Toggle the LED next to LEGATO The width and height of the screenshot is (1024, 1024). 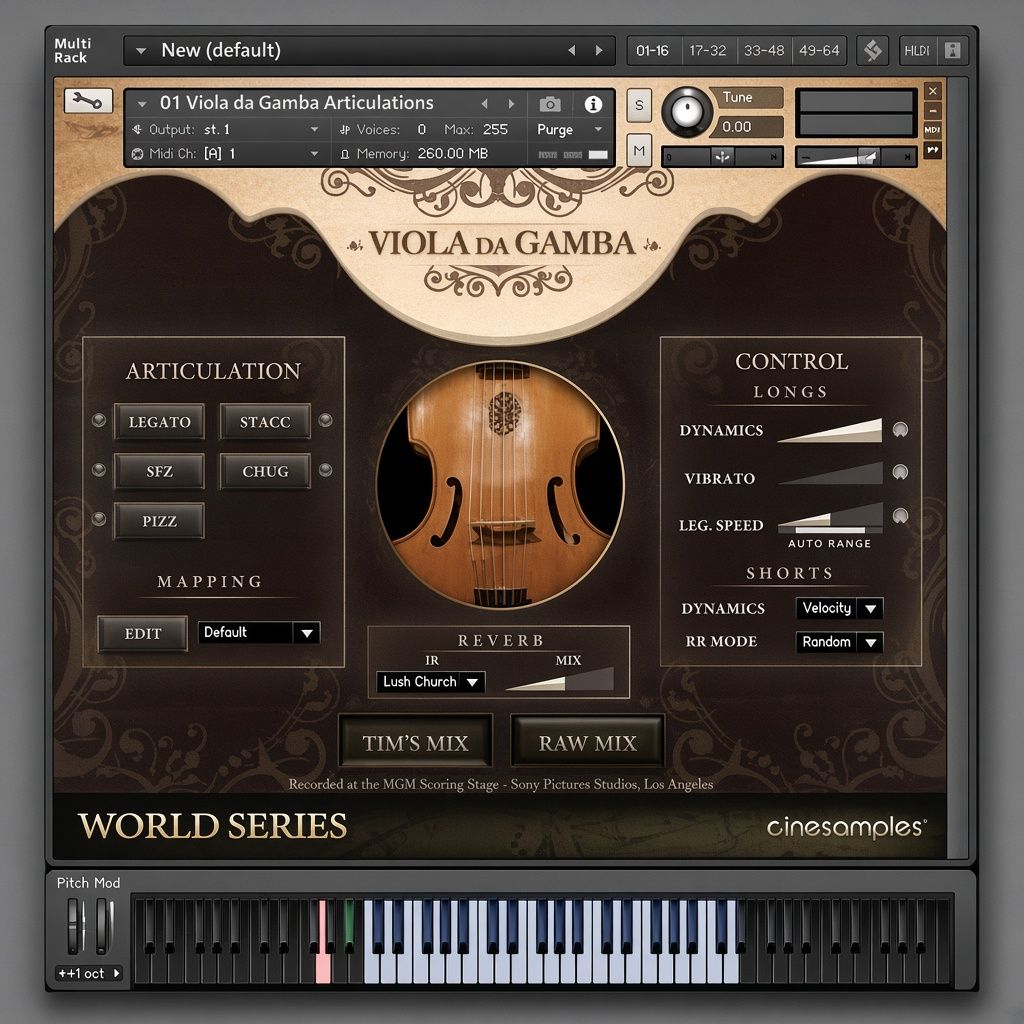(99, 420)
